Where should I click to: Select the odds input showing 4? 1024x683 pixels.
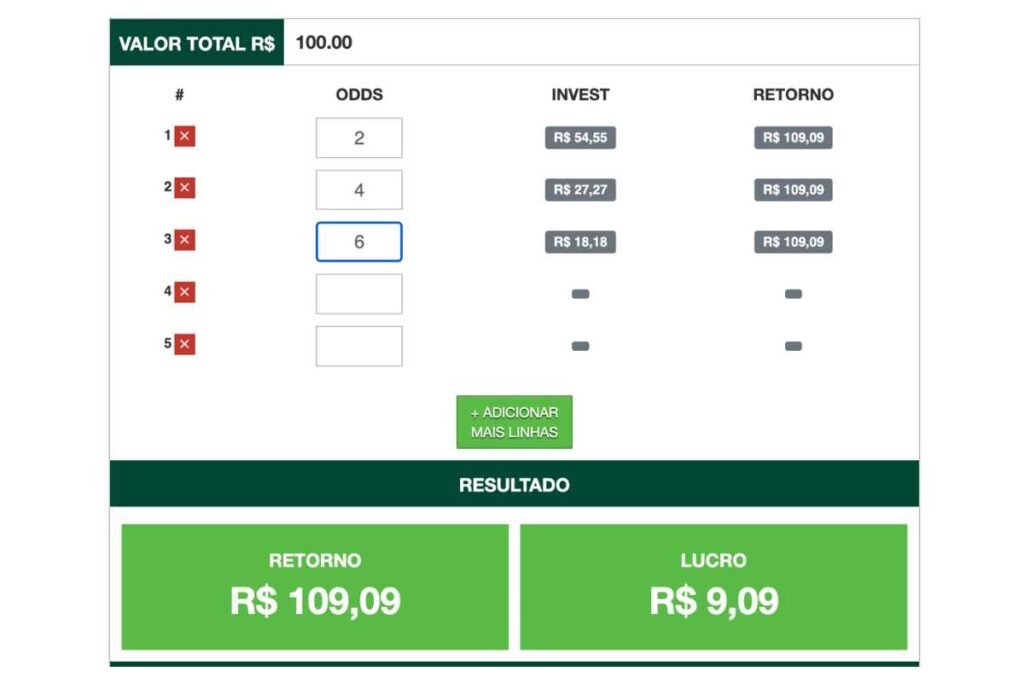pyautogui.click(x=359, y=190)
